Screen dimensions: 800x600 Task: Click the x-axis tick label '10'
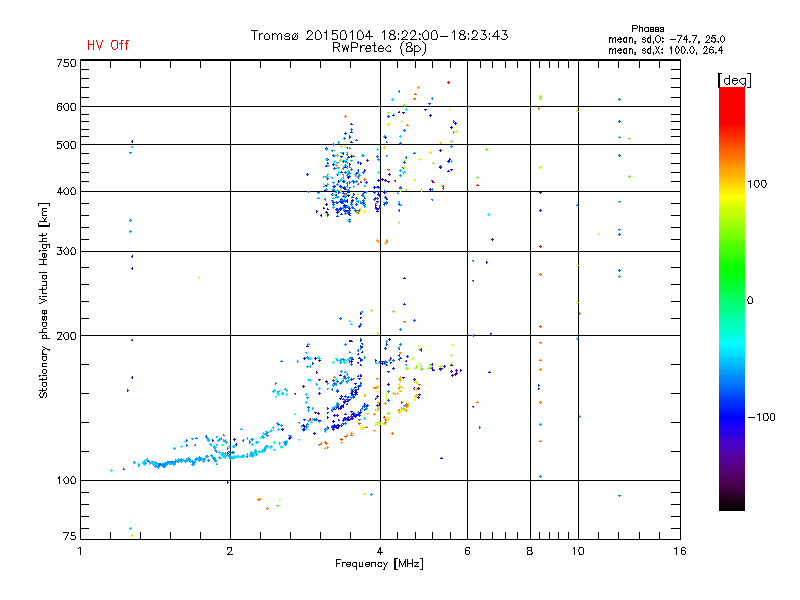[578, 551]
